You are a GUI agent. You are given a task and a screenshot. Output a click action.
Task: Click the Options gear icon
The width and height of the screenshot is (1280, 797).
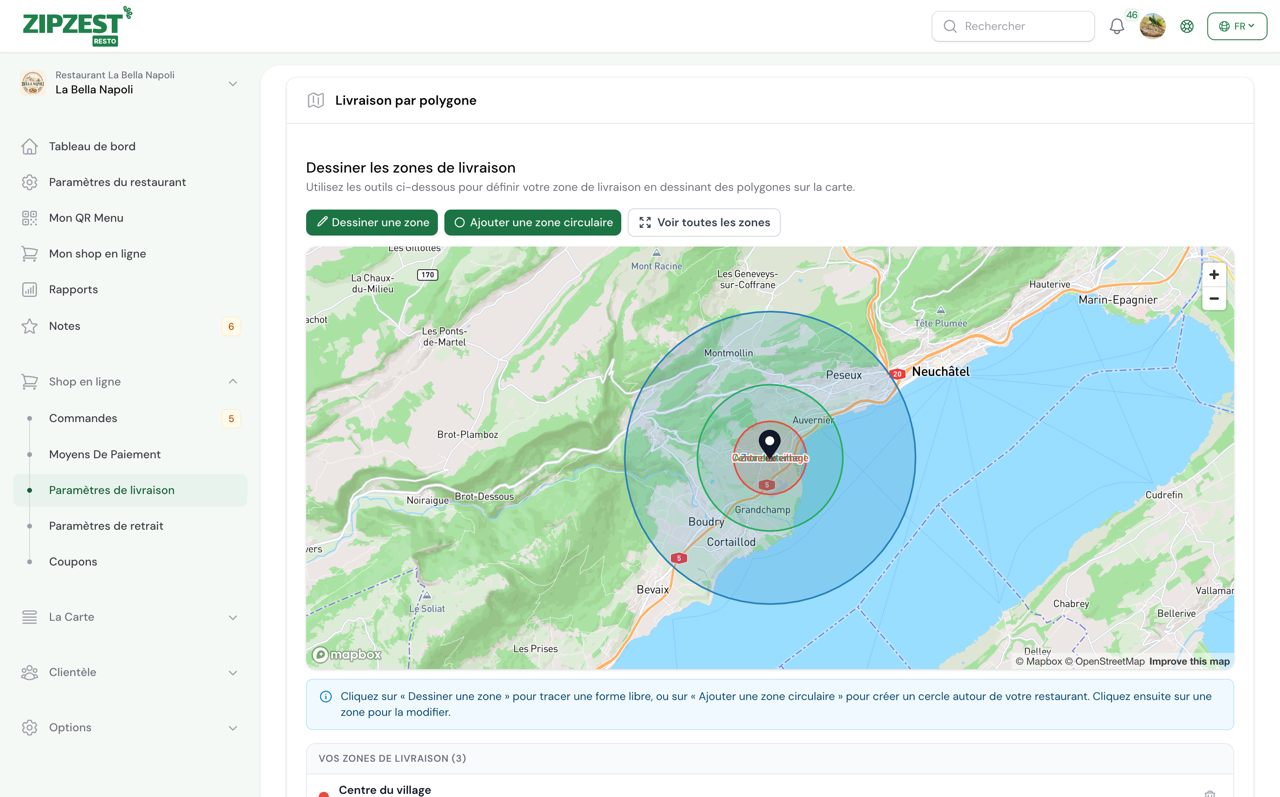point(30,728)
